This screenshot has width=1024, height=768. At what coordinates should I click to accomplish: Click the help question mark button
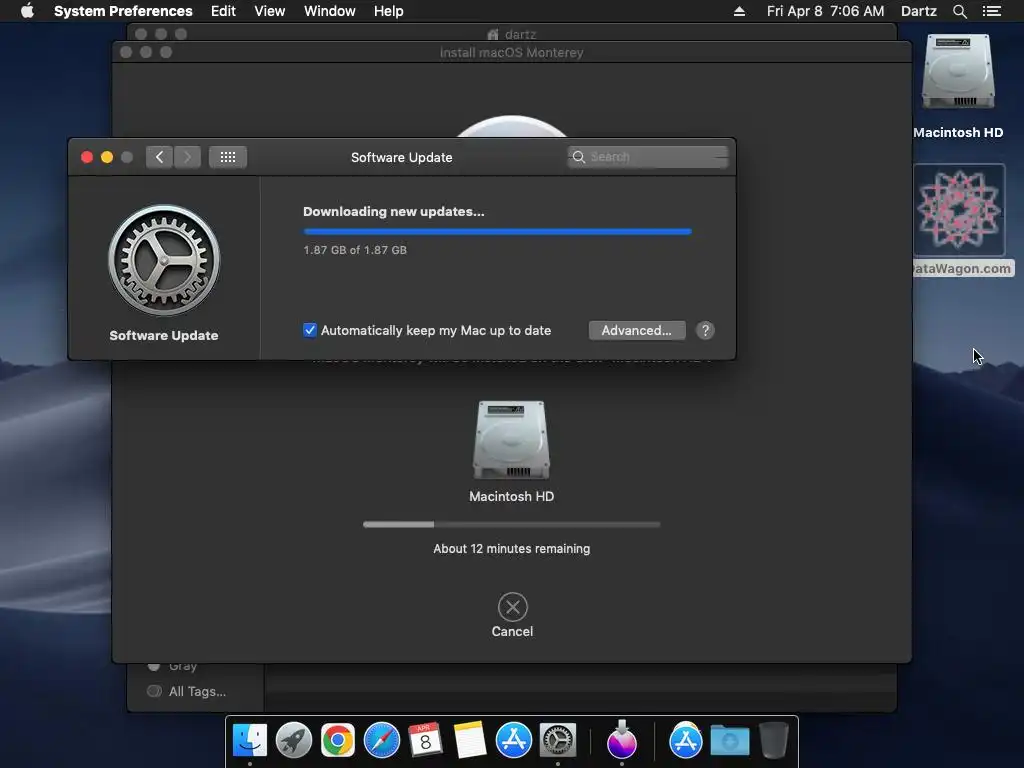[705, 330]
